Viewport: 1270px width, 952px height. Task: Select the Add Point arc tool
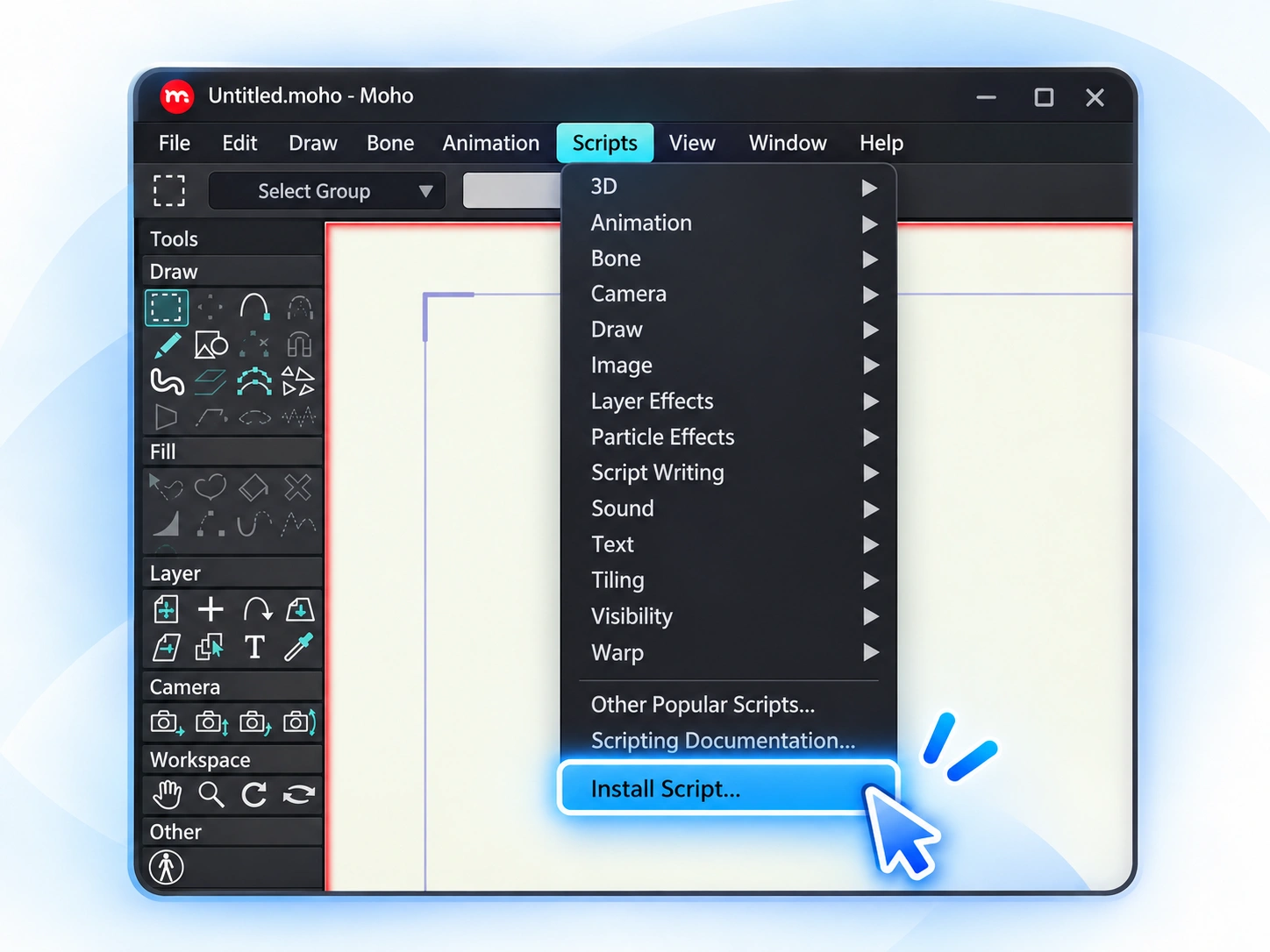254,308
